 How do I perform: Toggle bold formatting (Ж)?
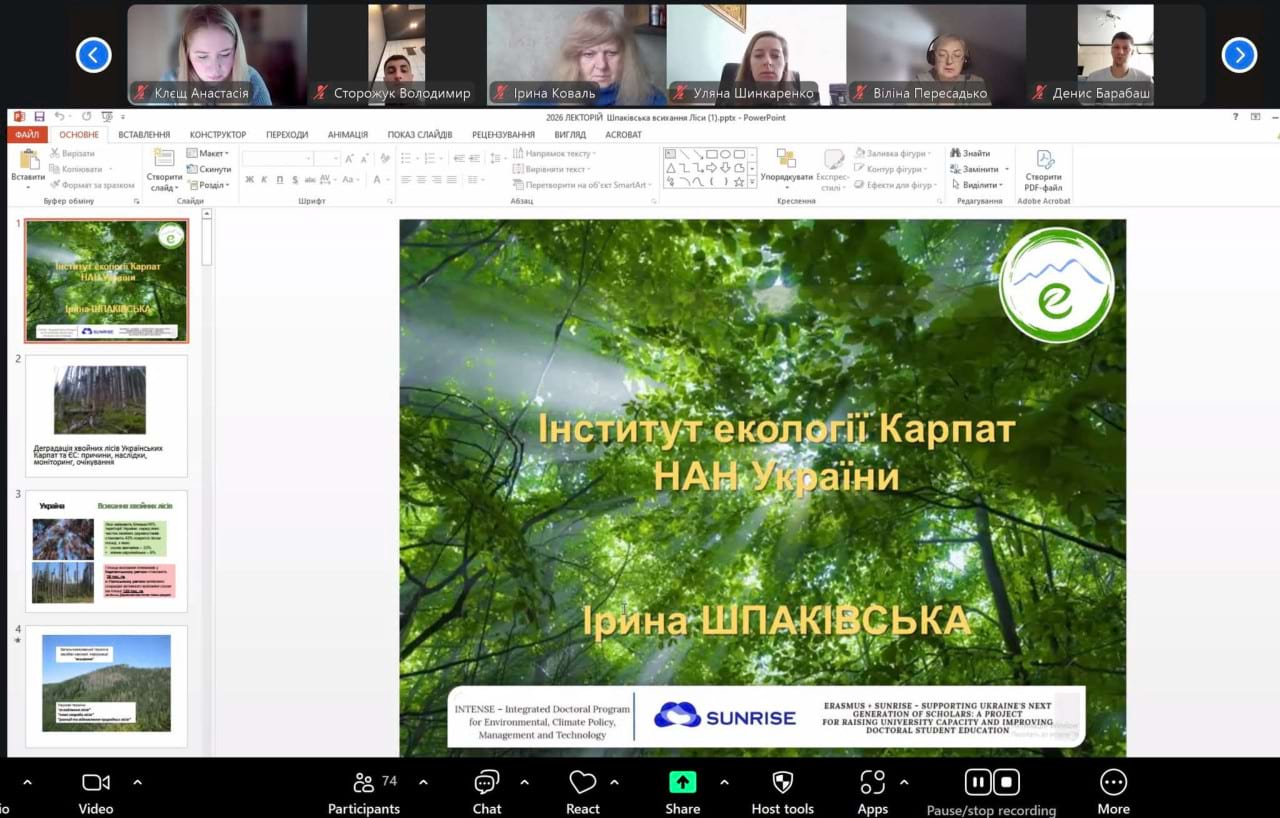249,180
